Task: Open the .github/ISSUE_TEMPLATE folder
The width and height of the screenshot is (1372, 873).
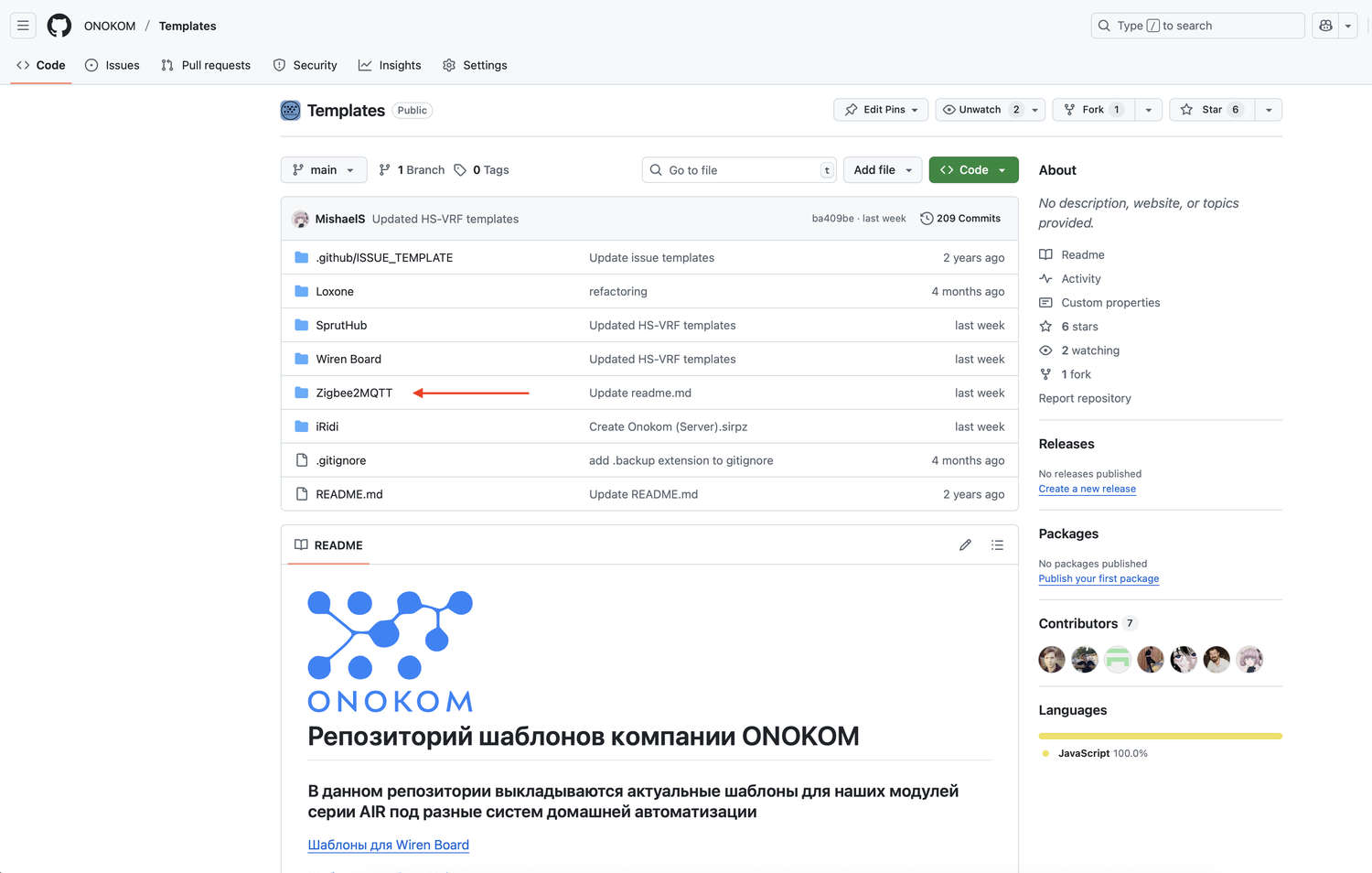Action: [x=384, y=258]
